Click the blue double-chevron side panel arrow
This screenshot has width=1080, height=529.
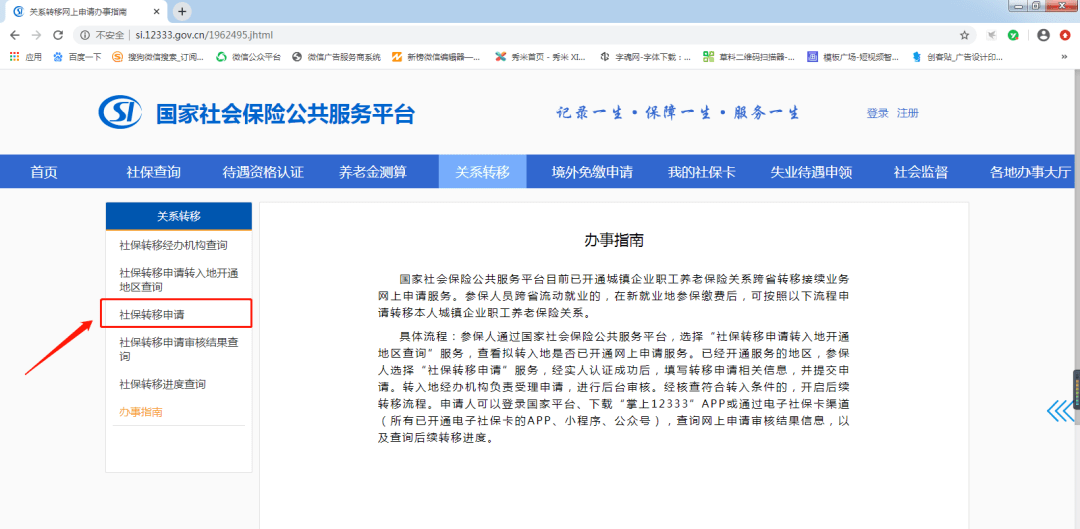pyautogui.click(x=1060, y=411)
